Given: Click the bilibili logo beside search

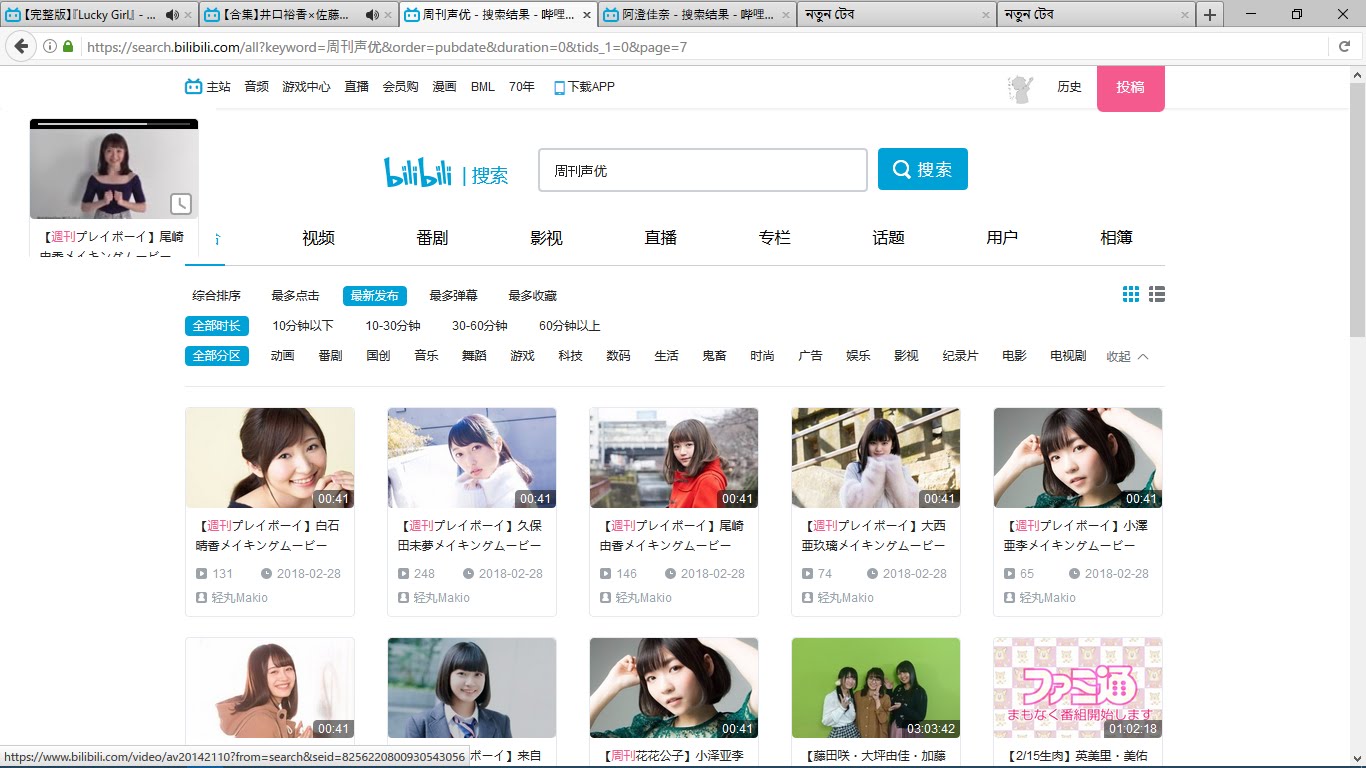Looking at the screenshot, I should 418,172.
